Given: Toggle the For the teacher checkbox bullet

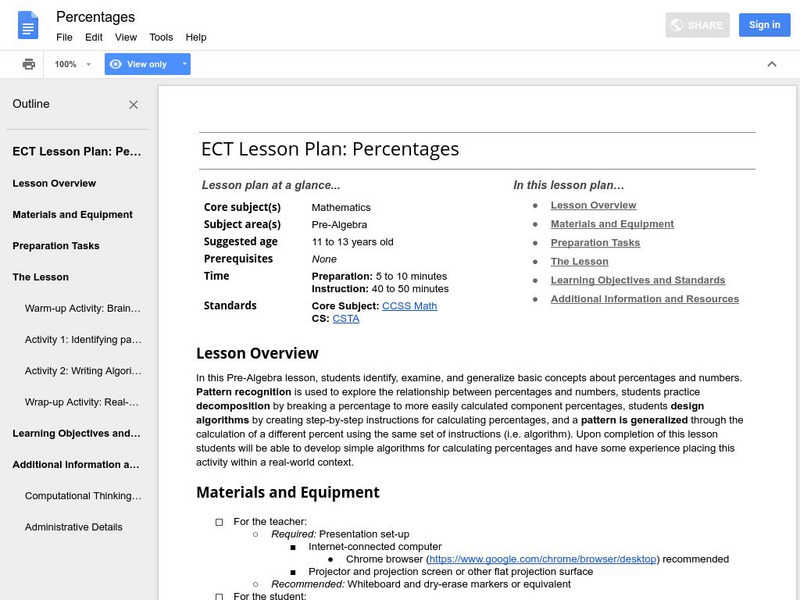Looking at the screenshot, I should click(x=219, y=522).
